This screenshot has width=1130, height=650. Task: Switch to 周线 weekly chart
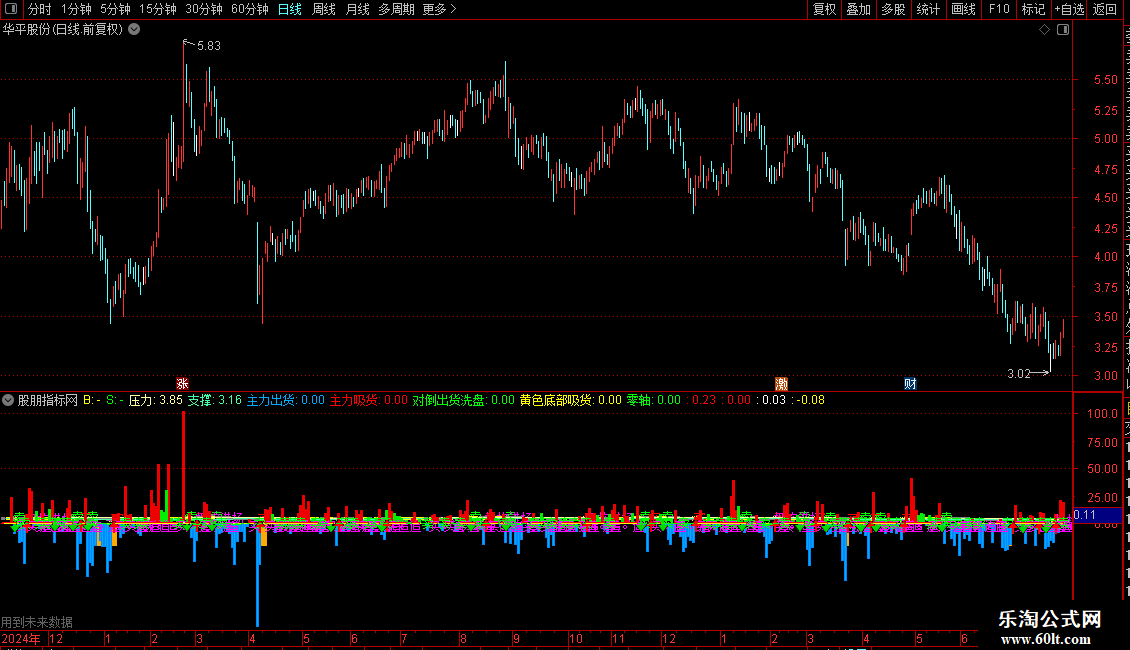(324, 9)
